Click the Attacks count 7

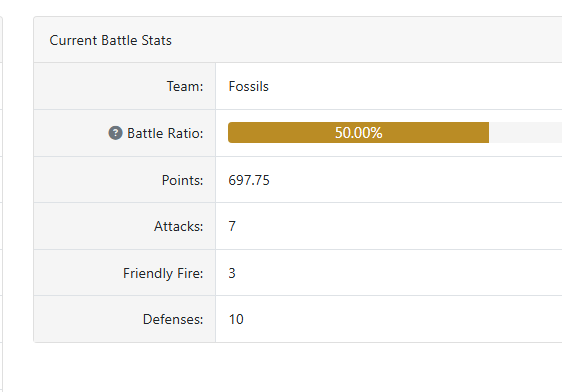pyautogui.click(x=232, y=226)
